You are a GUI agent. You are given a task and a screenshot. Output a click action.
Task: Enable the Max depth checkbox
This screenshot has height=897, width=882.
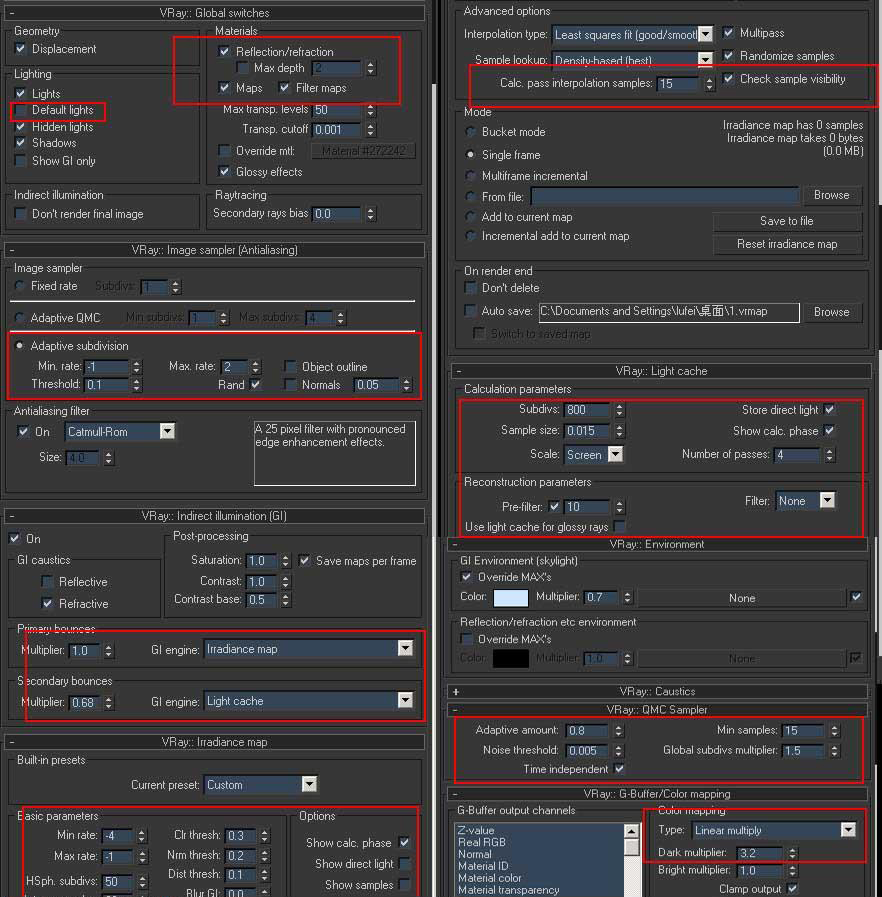click(243, 68)
